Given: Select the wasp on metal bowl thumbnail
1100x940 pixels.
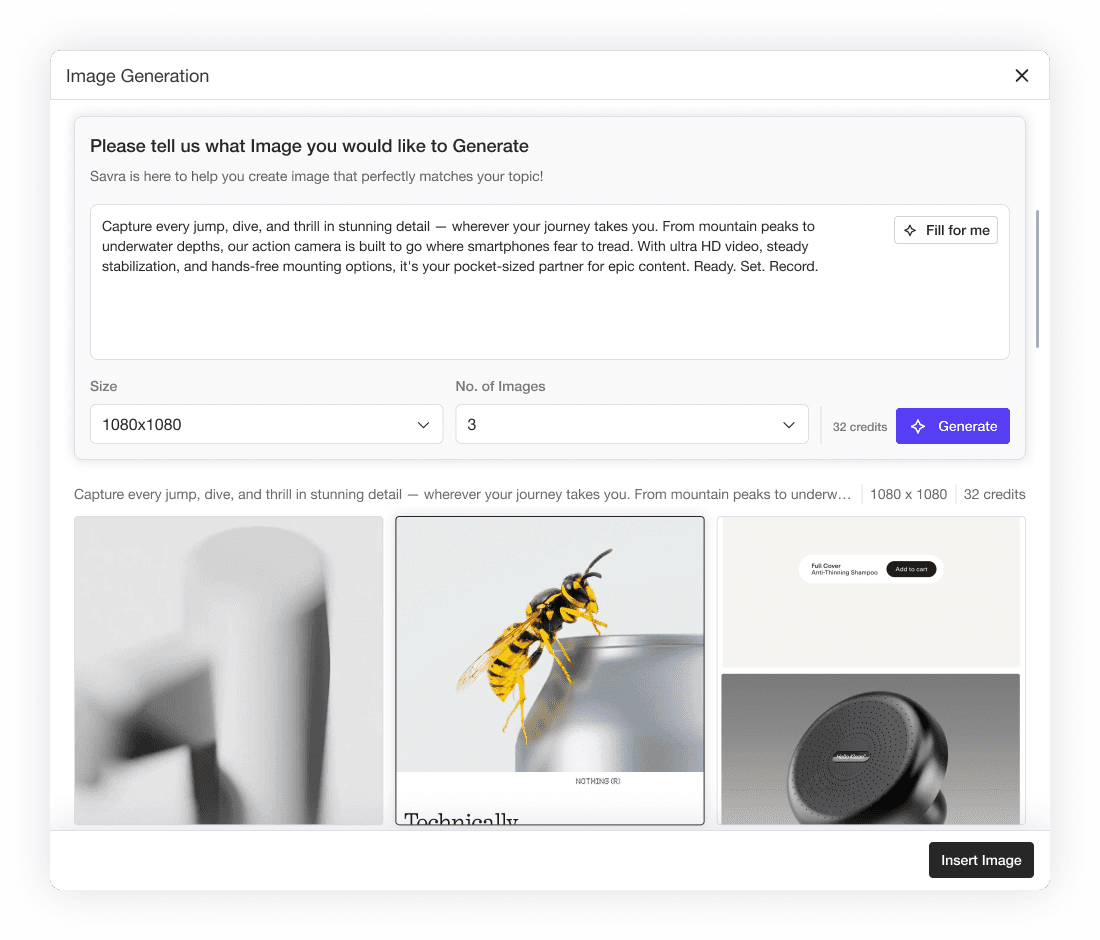Looking at the screenshot, I should click(550, 671).
